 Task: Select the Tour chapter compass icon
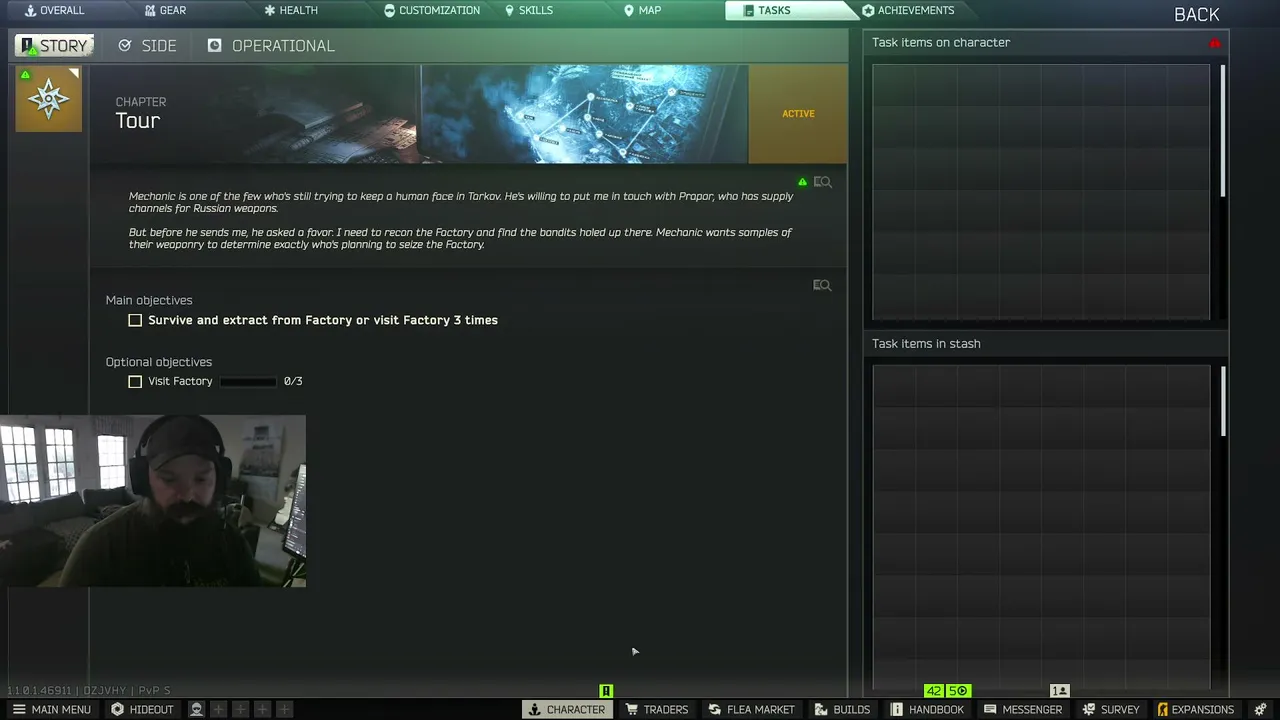[49, 99]
